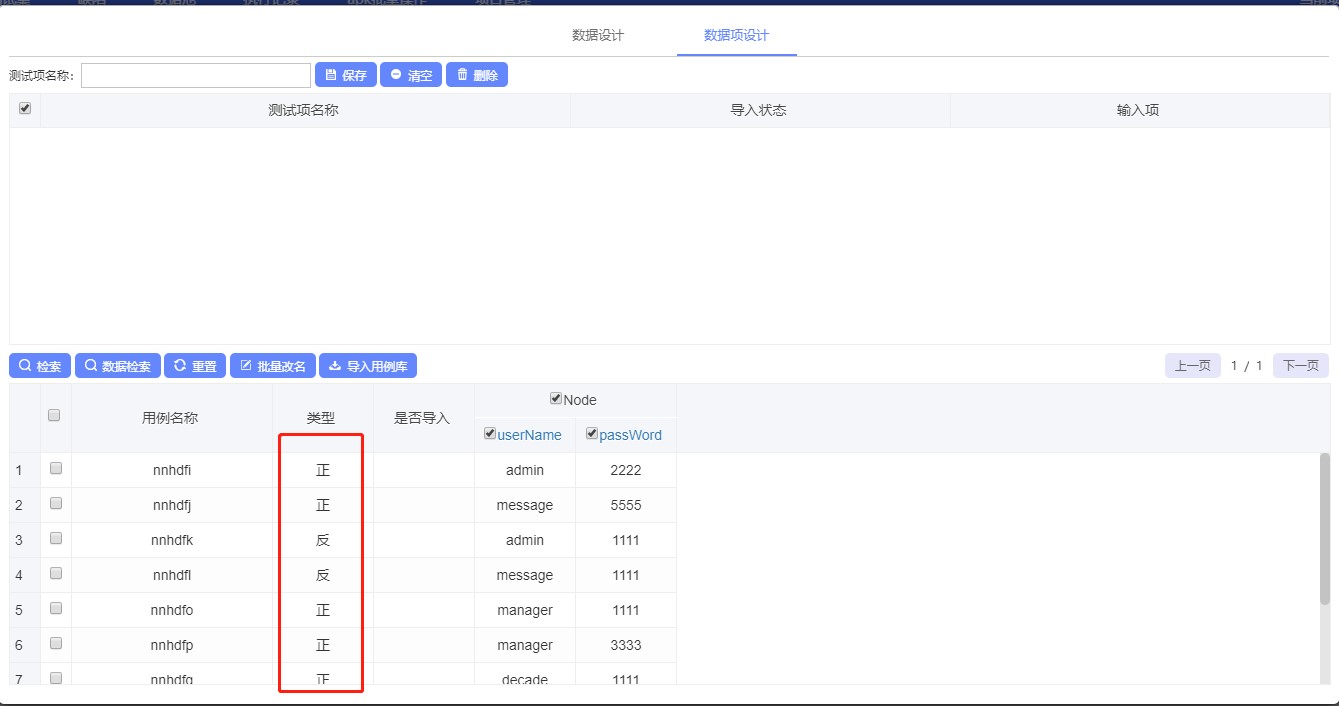Click the 重置 reset button
The width and height of the screenshot is (1339, 706).
coord(195,366)
